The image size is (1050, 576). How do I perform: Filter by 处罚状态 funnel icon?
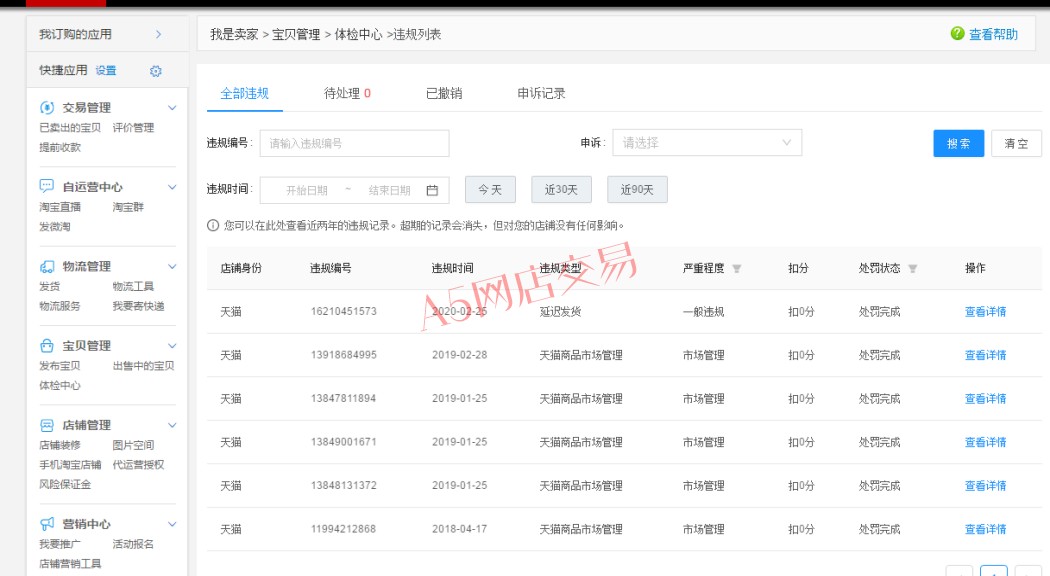click(x=912, y=269)
